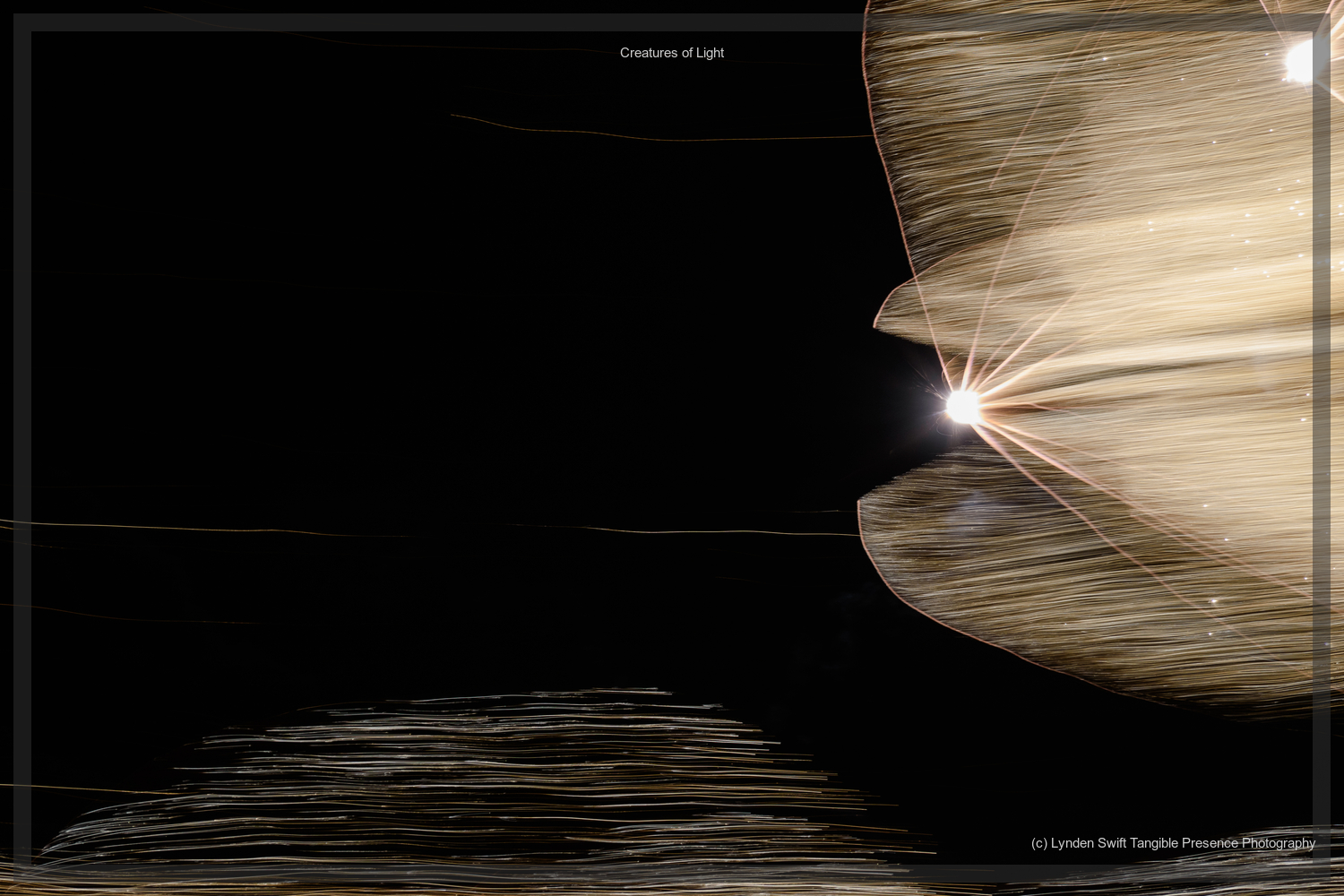Click anywhere on the black background area
This screenshot has height=896, width=1344.
358,358
